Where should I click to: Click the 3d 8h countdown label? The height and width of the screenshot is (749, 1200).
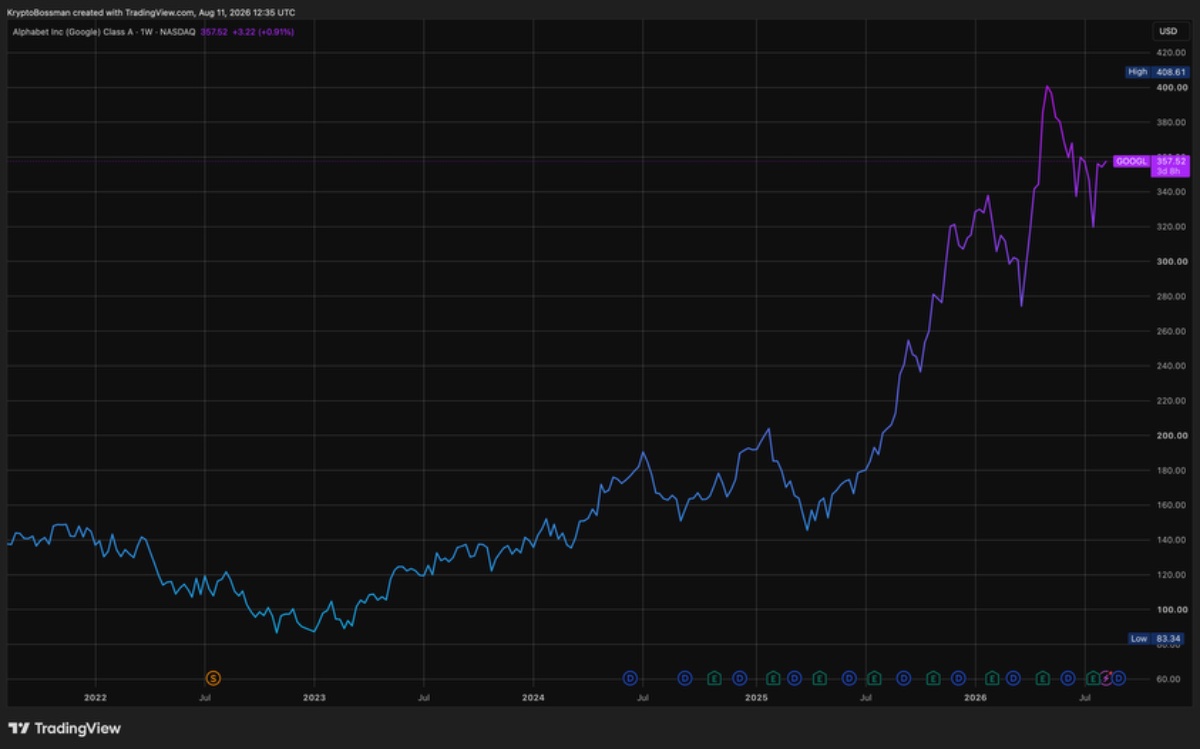tap(1170, 172)
